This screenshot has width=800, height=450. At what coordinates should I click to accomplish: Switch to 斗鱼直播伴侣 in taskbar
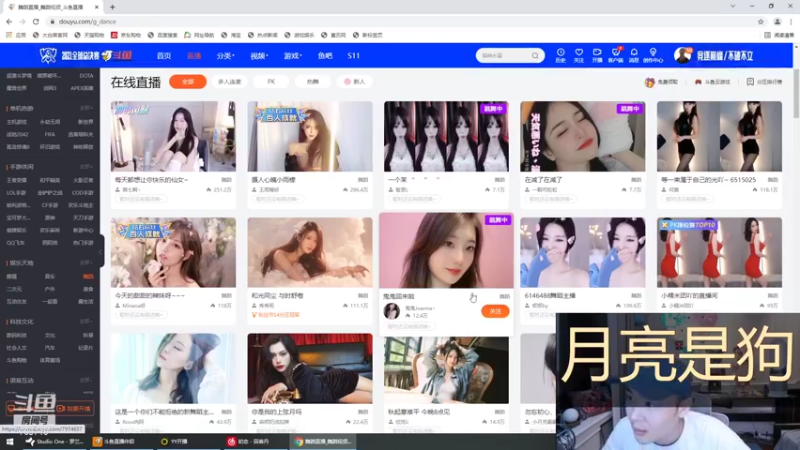click(x=114, y=442)
